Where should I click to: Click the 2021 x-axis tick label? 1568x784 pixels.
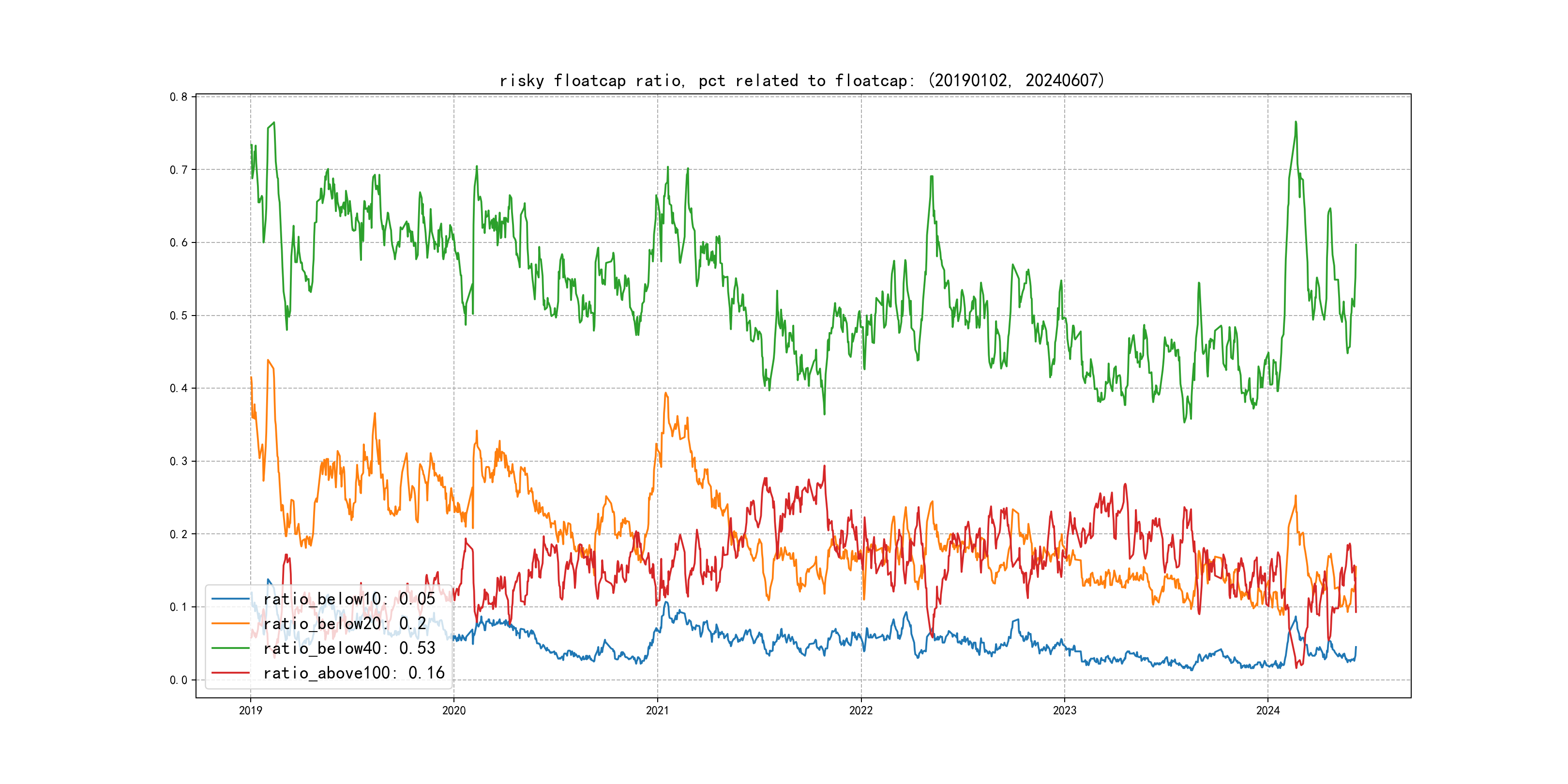[x=657, y=710]
